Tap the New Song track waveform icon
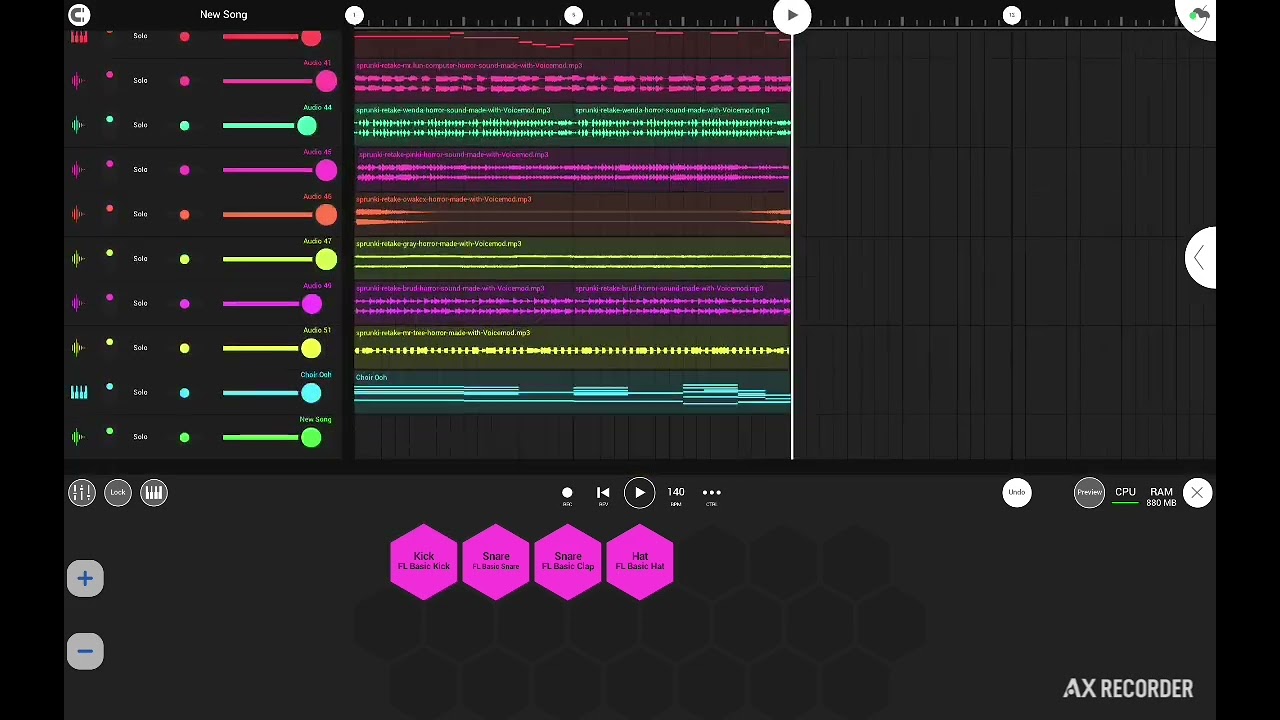Image resolution: width=1280 pixels, height=720 pixels. [79, 437]
